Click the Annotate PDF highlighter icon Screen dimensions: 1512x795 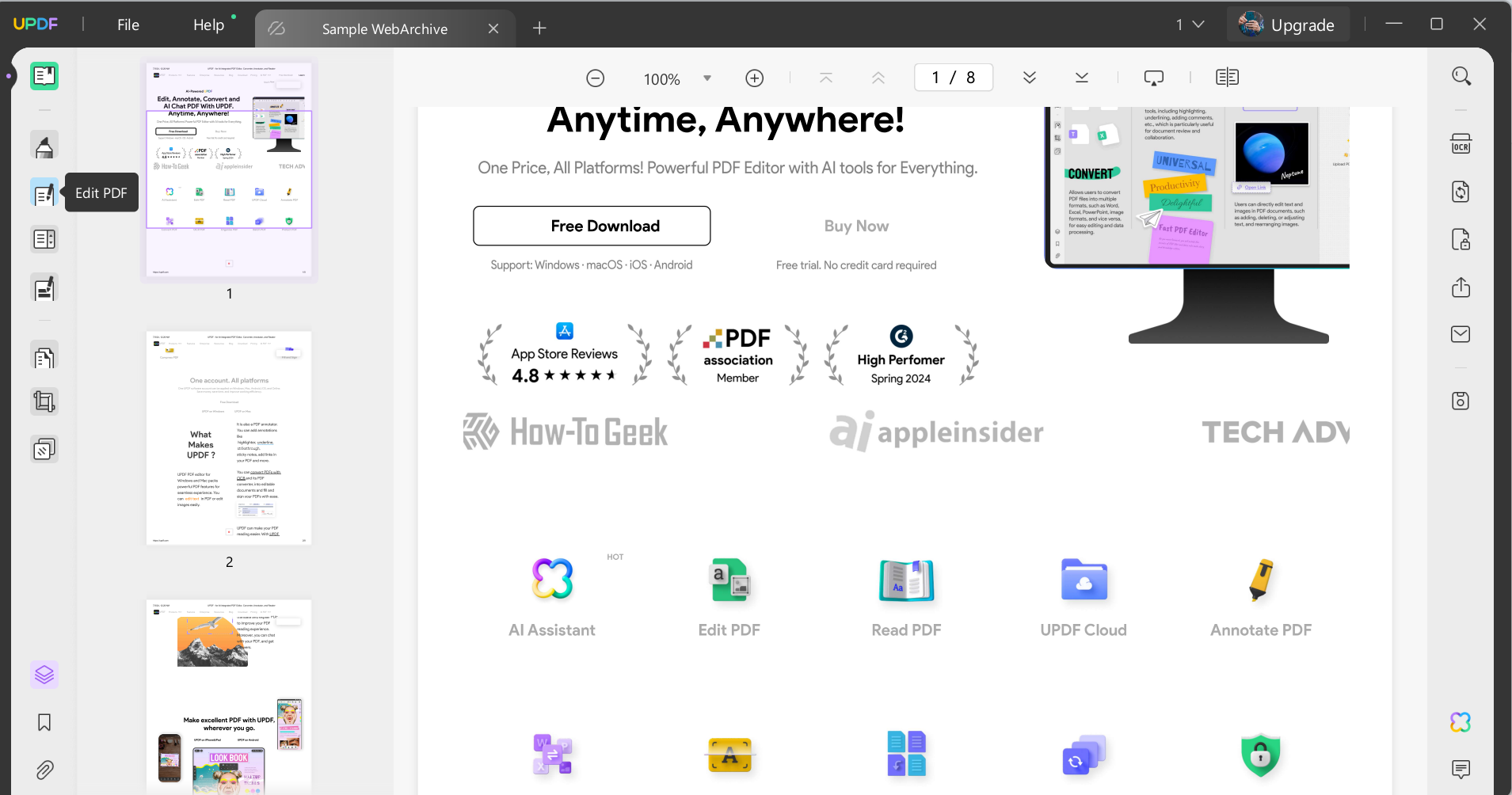tap(1261, 580)
